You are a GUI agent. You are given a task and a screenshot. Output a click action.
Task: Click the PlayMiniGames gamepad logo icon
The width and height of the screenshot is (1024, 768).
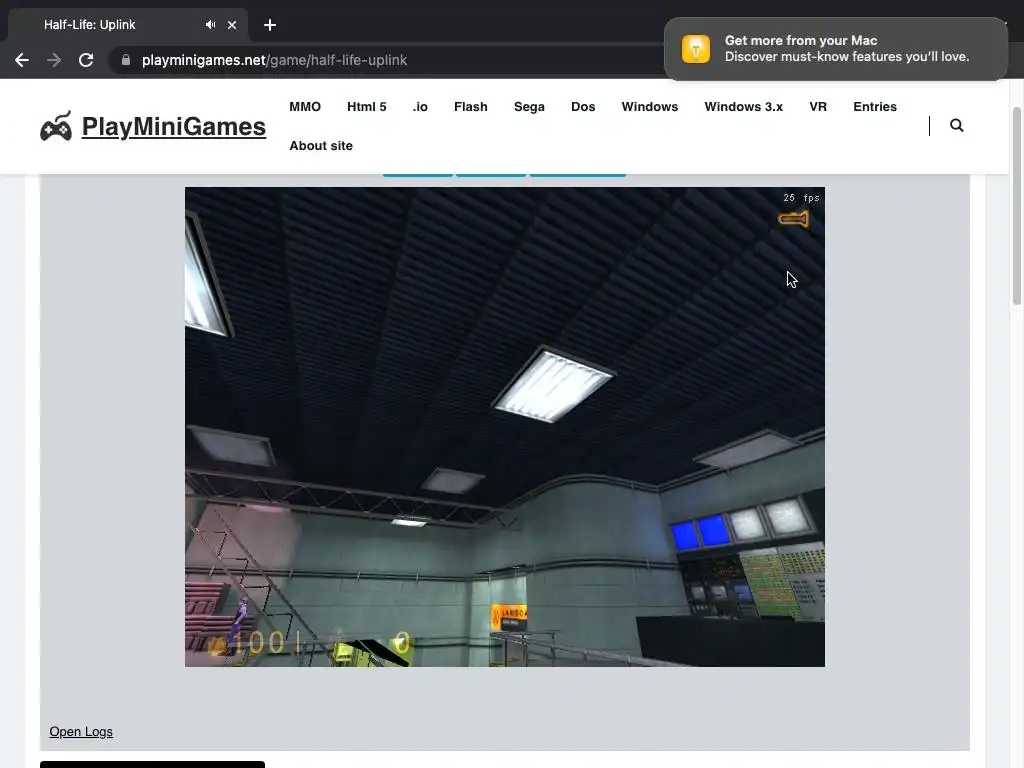[56, 126]
